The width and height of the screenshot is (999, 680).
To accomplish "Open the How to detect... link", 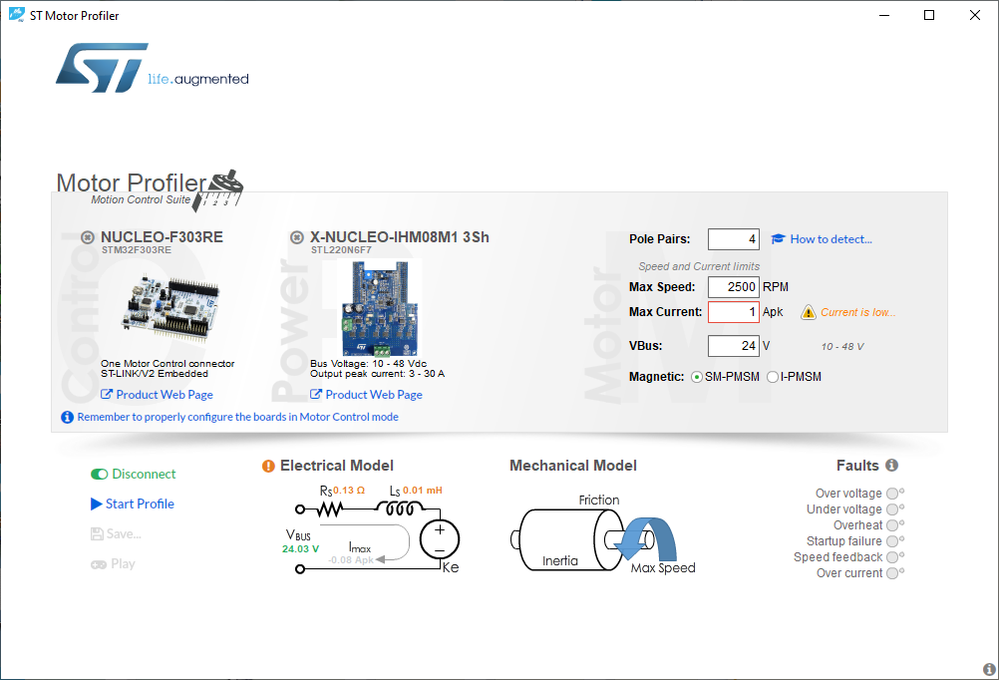I will (x=831, y=239).
